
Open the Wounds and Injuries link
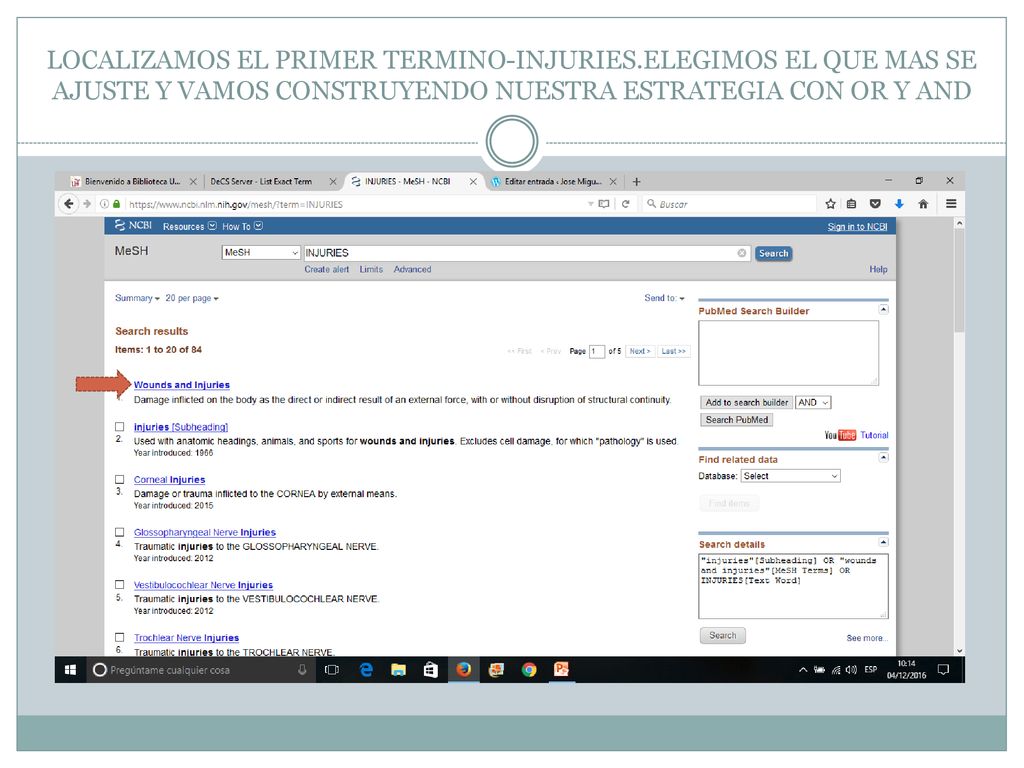pos(182,385)
